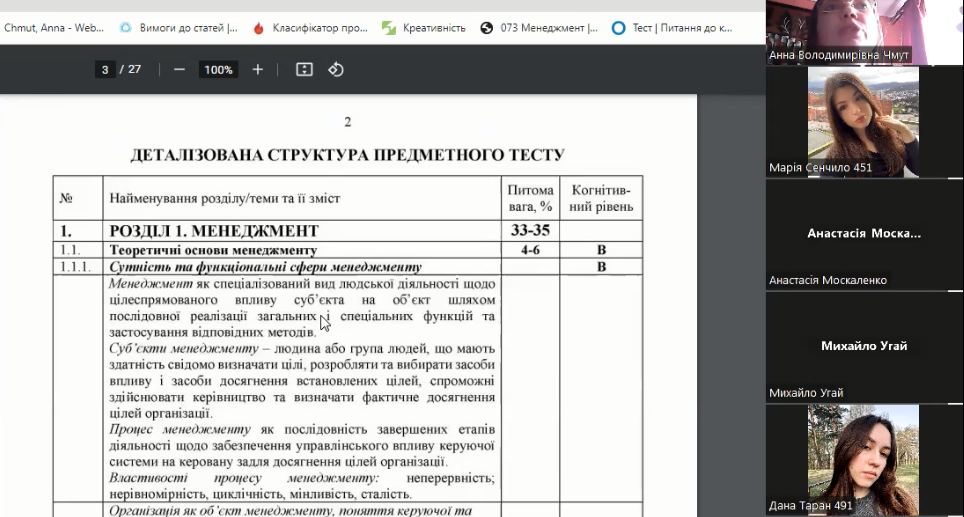Image resolution: width=964 pixels, height=517 pixels.
Task: Click the fit to page icon
Action: click(304, 69)
